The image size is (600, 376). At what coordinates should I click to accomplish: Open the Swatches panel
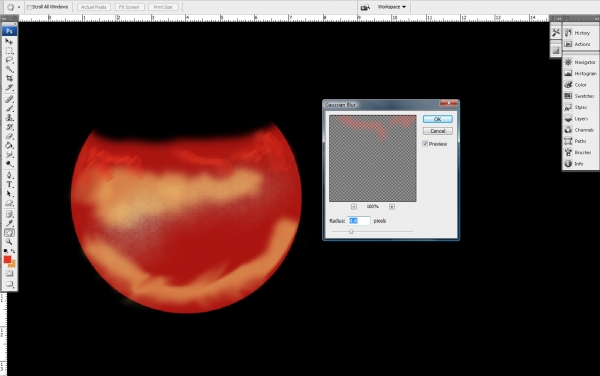[x=580, y=96]
